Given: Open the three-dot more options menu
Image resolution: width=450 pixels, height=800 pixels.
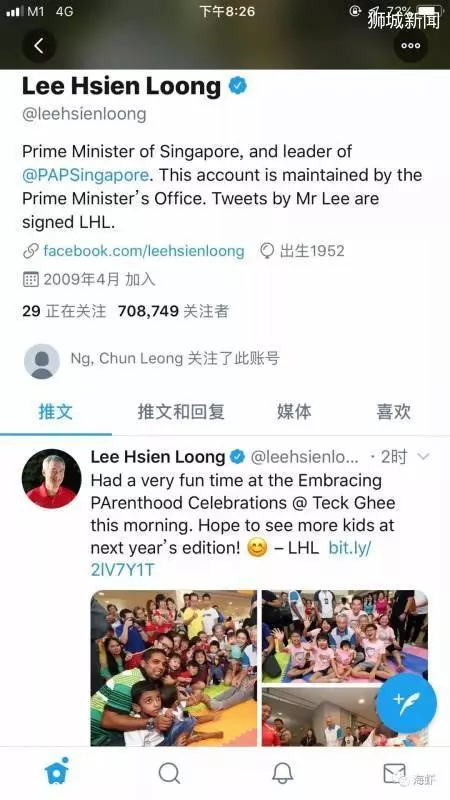Looking at the screenshot, I should click(411, 46).
